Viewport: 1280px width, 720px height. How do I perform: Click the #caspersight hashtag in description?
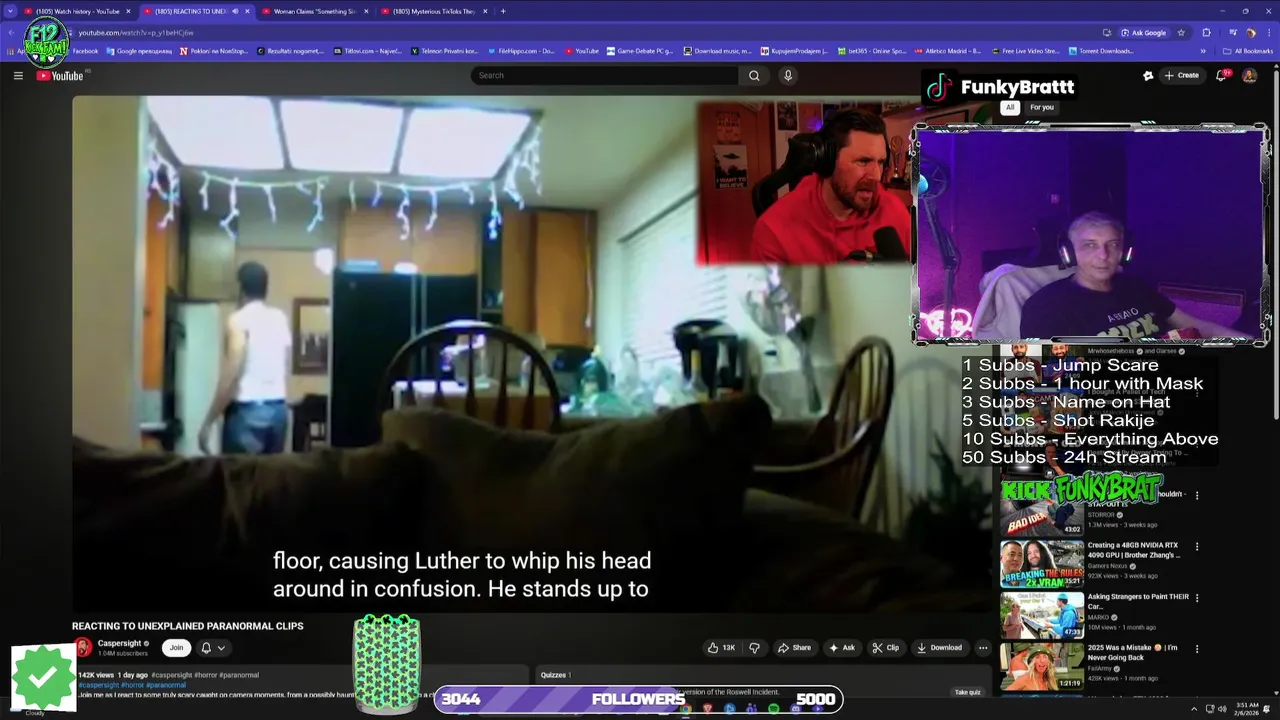98,685
